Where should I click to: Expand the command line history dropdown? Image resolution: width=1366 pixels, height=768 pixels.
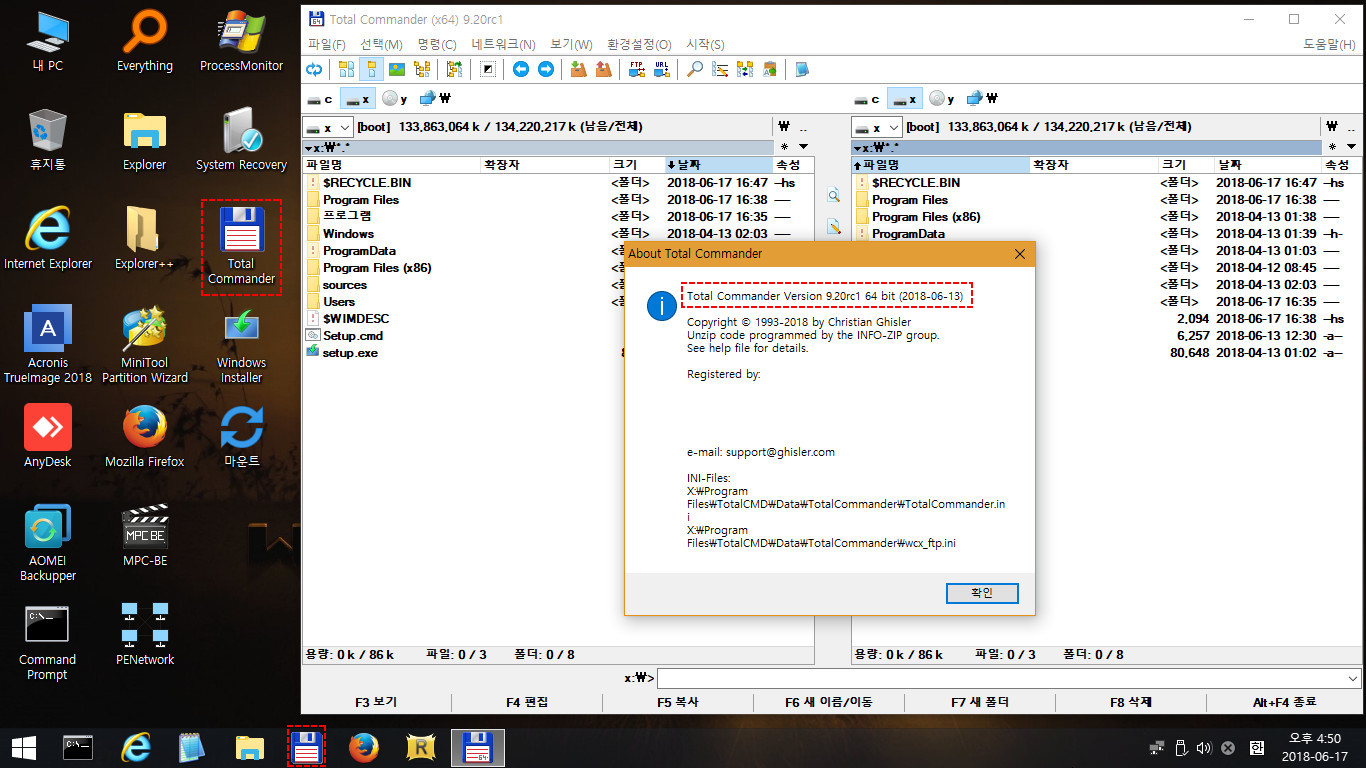tap(1353, 678)
